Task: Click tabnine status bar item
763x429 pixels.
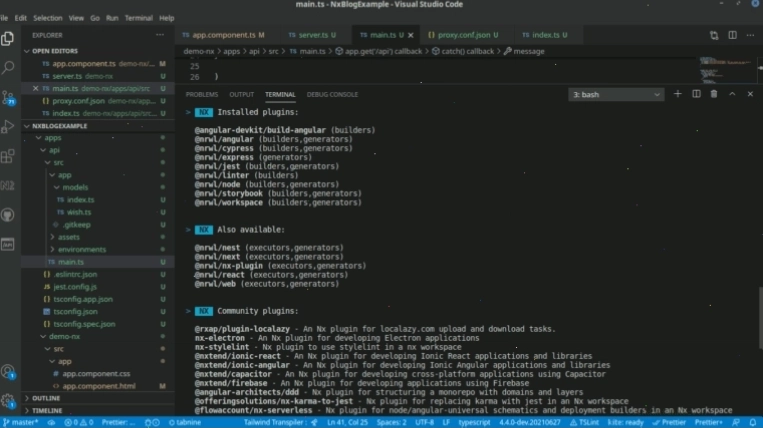Action: tap(185, 422)
